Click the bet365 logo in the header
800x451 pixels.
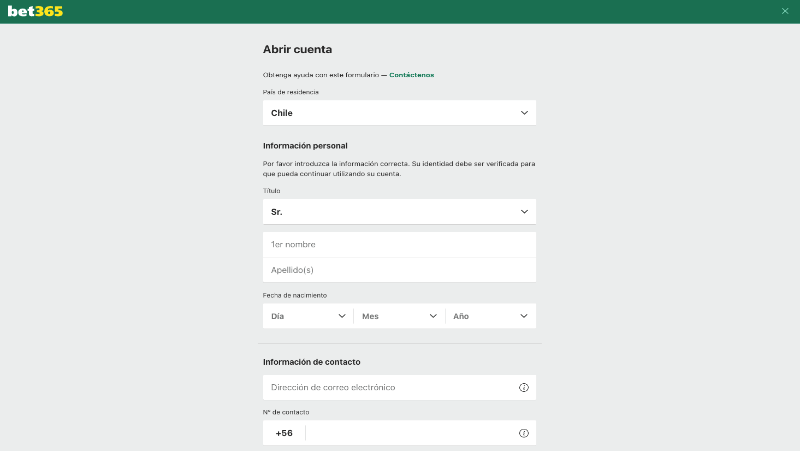pyautogui.click(x=35, y=11)
